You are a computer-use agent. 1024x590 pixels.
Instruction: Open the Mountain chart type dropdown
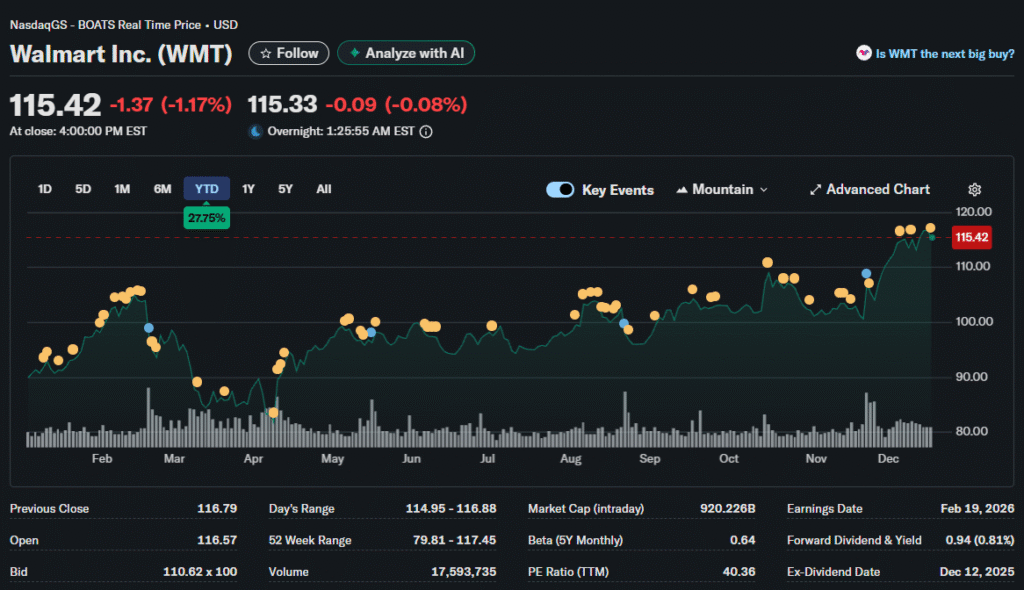(x=722, y=190)
